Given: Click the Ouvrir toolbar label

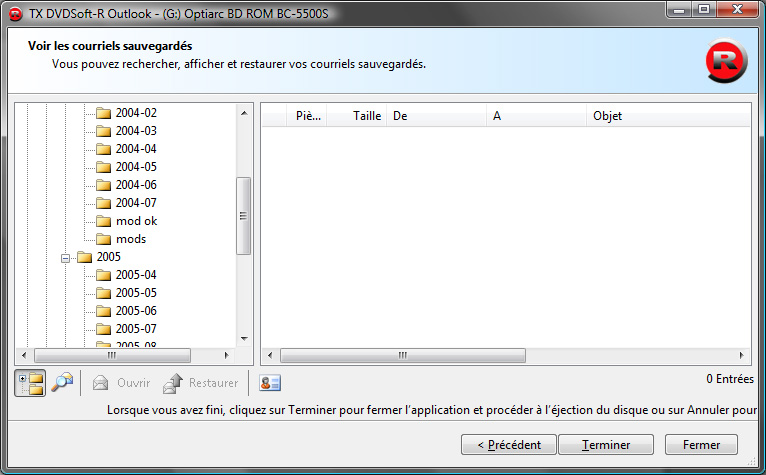Looking at the screenshot, I should click(133, 383).
